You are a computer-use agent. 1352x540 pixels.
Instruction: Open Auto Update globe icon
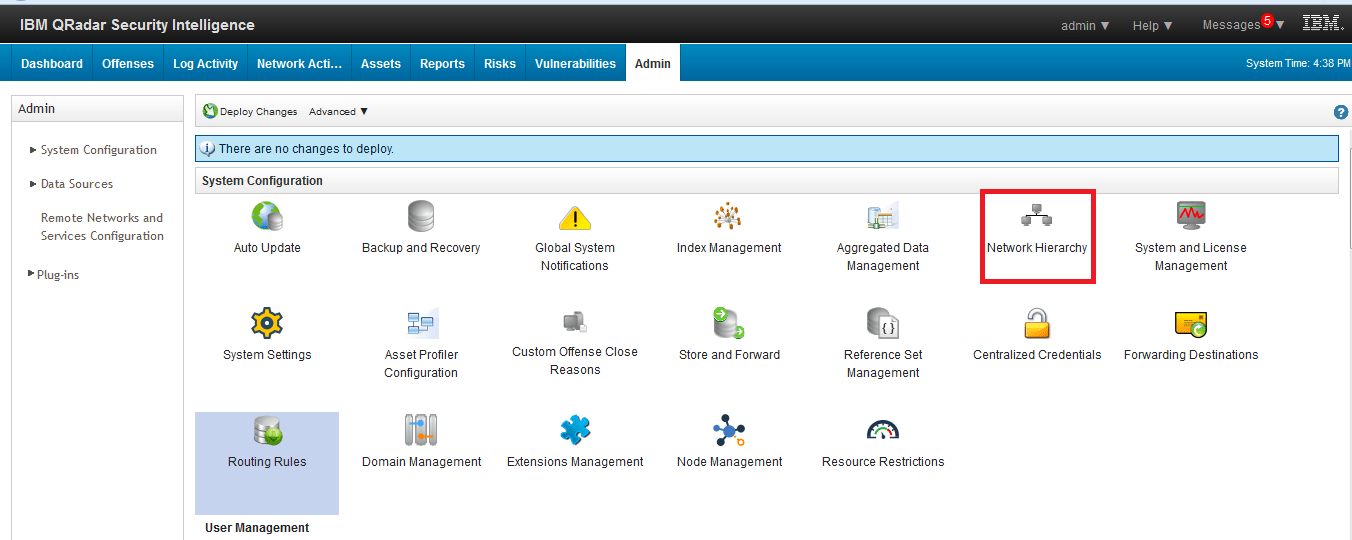[267, 216]
